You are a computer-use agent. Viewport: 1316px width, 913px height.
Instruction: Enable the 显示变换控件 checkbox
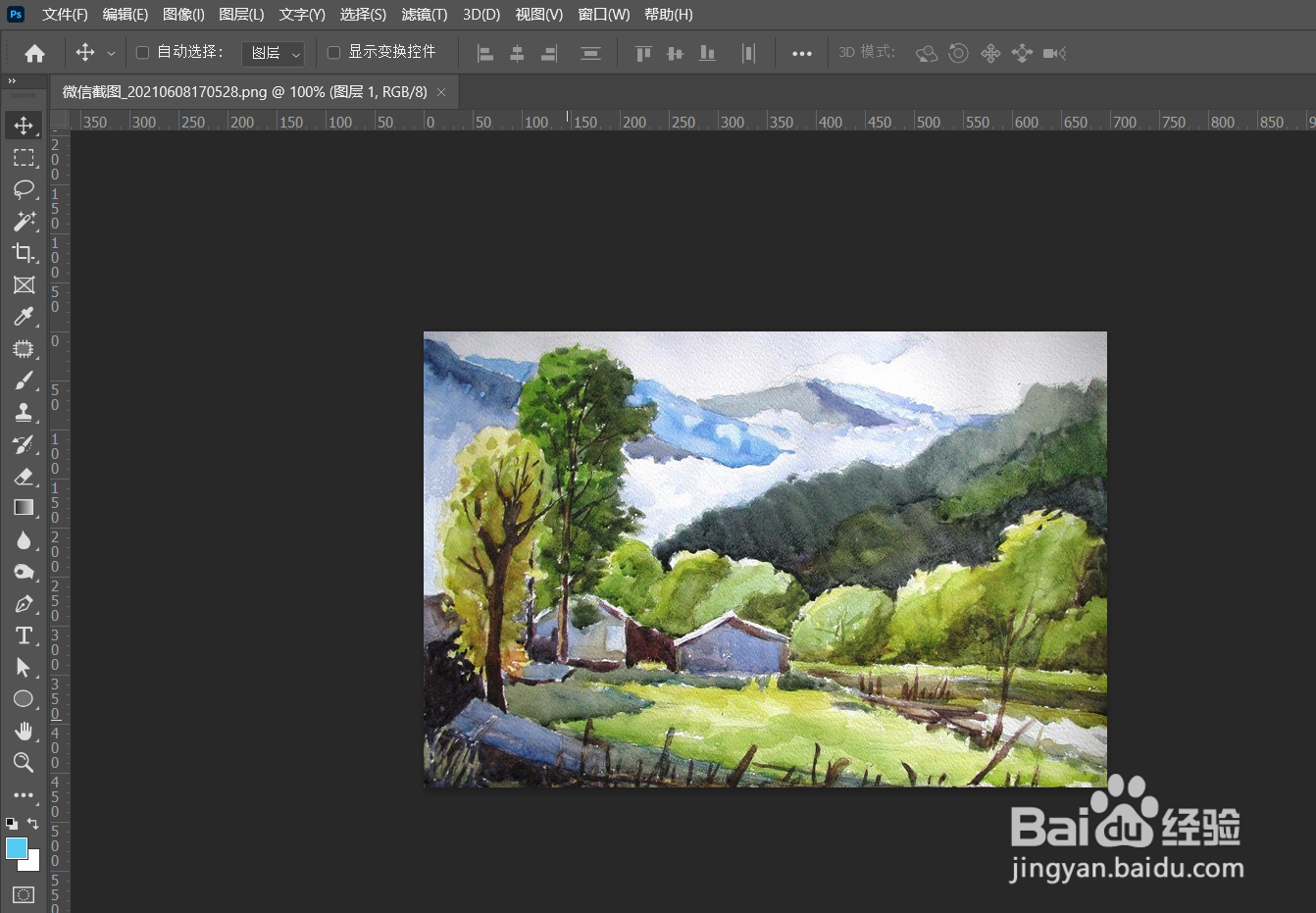pos(333,52)
